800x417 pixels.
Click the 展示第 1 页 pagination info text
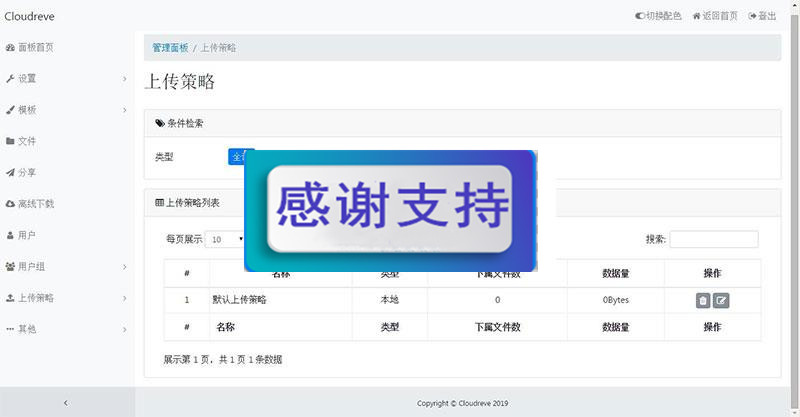pos(222,360)
